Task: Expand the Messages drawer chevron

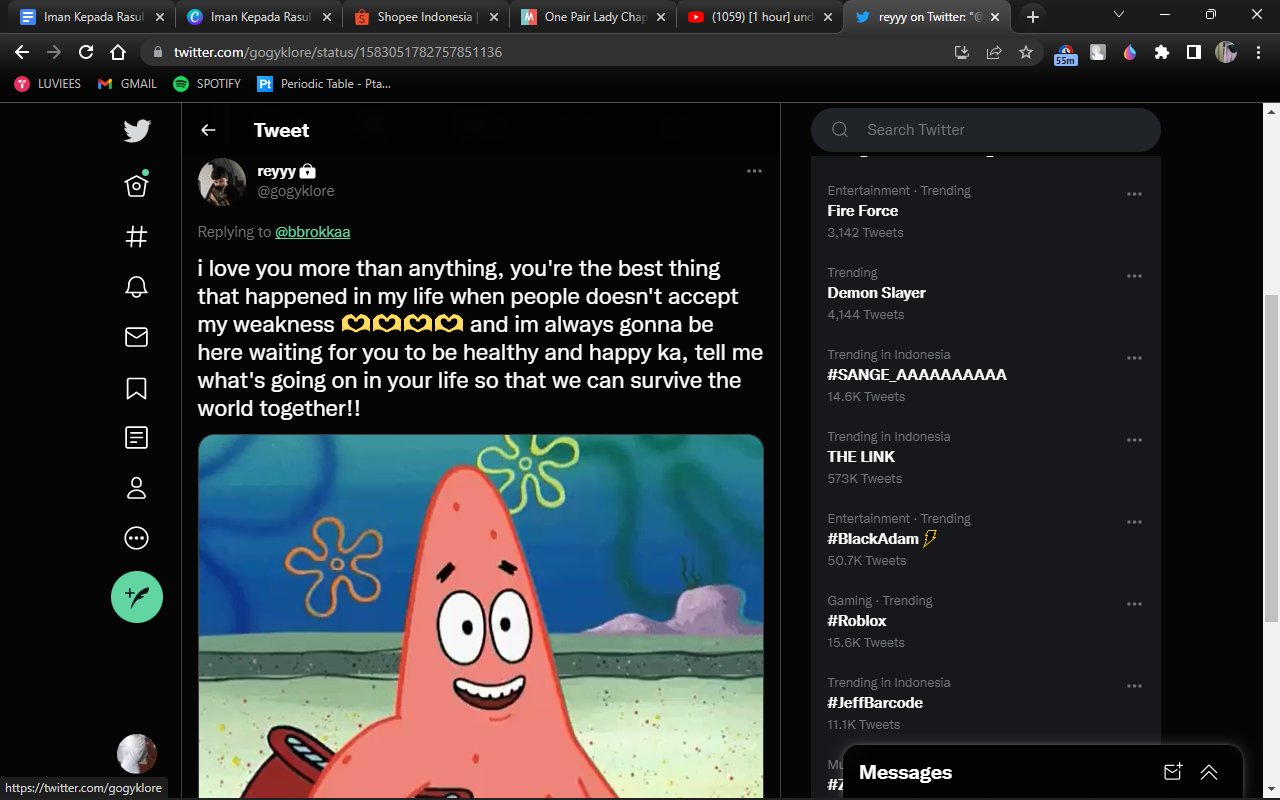Action: (1208, 772)
